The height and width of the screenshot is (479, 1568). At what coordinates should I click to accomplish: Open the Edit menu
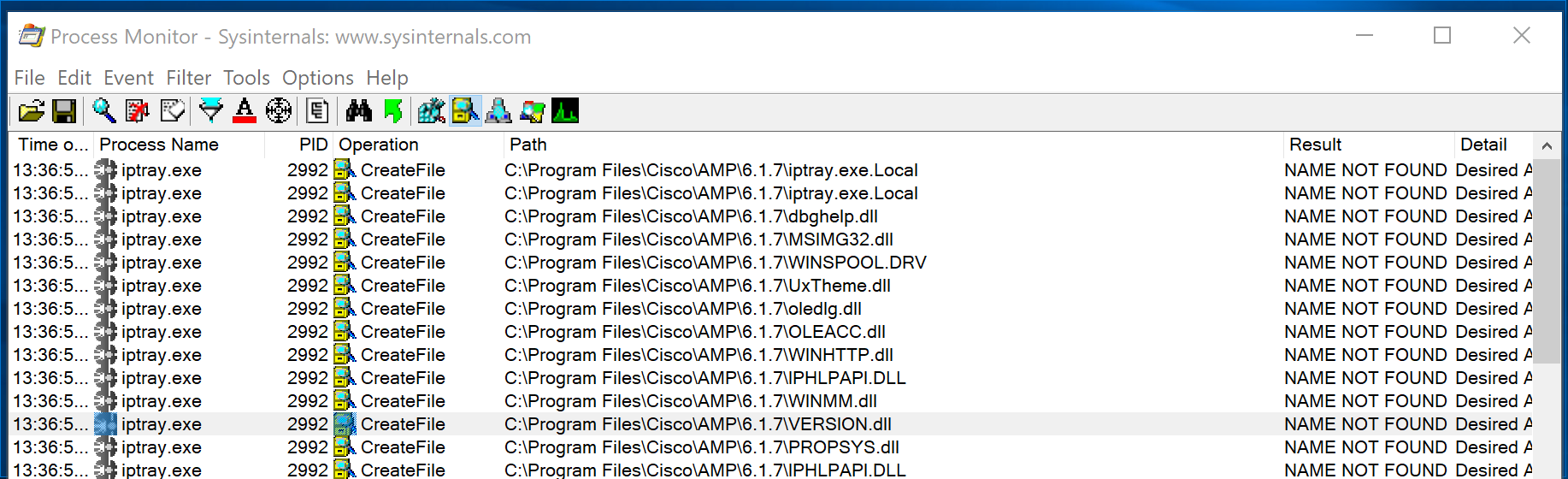pyautogui.click(x=74, y=78)
